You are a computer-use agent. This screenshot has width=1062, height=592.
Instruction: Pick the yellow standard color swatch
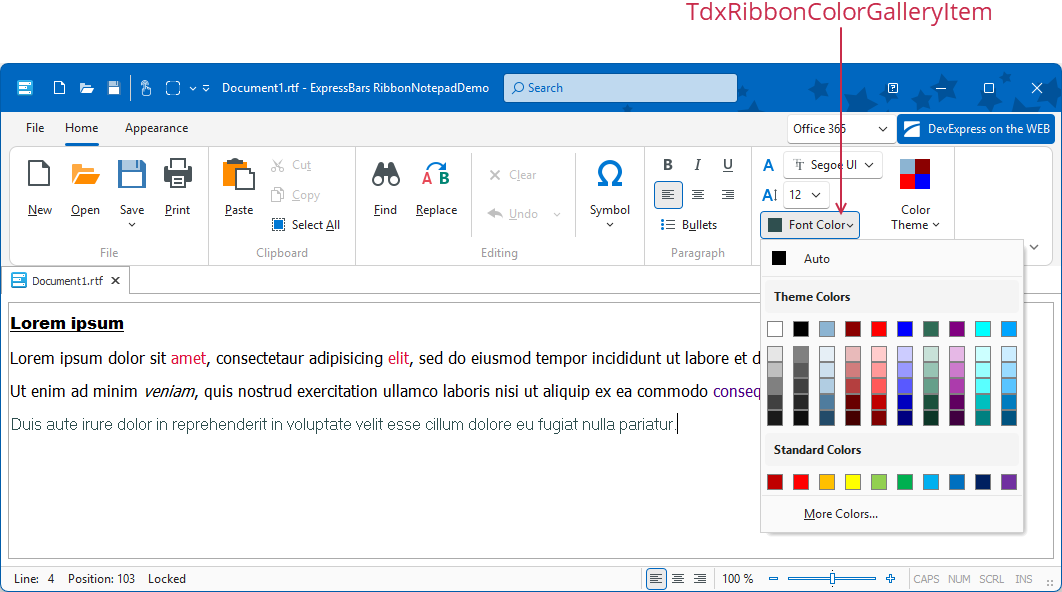853,482
